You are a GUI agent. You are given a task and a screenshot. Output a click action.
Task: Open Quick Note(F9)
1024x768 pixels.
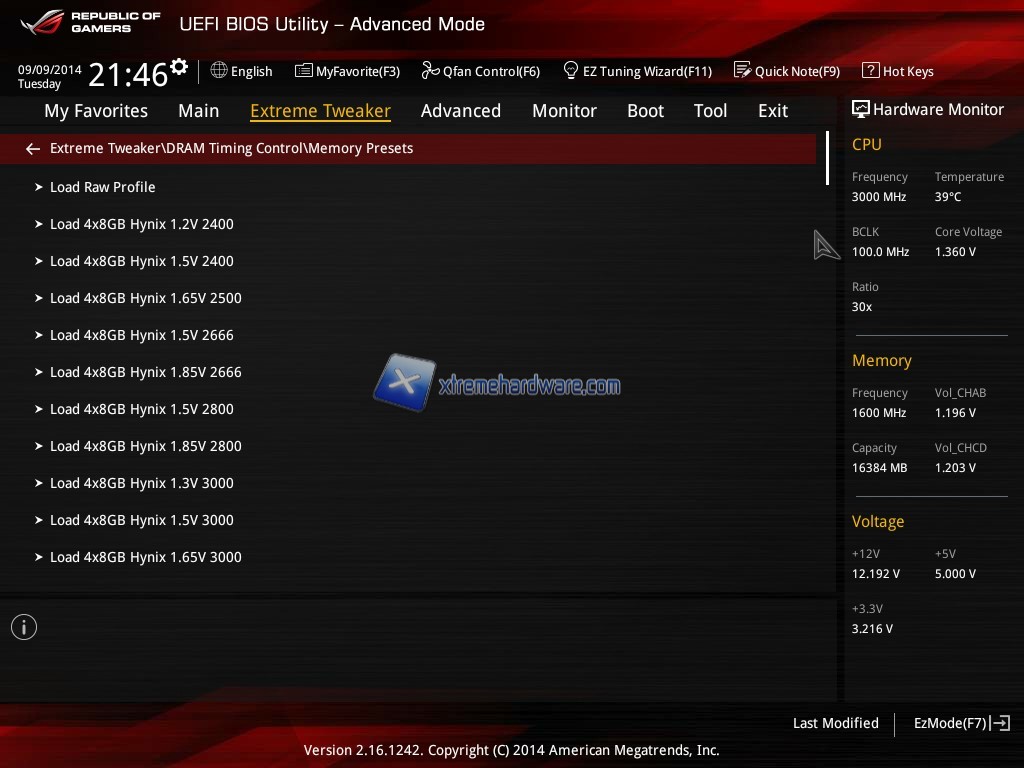pos(787,71)
